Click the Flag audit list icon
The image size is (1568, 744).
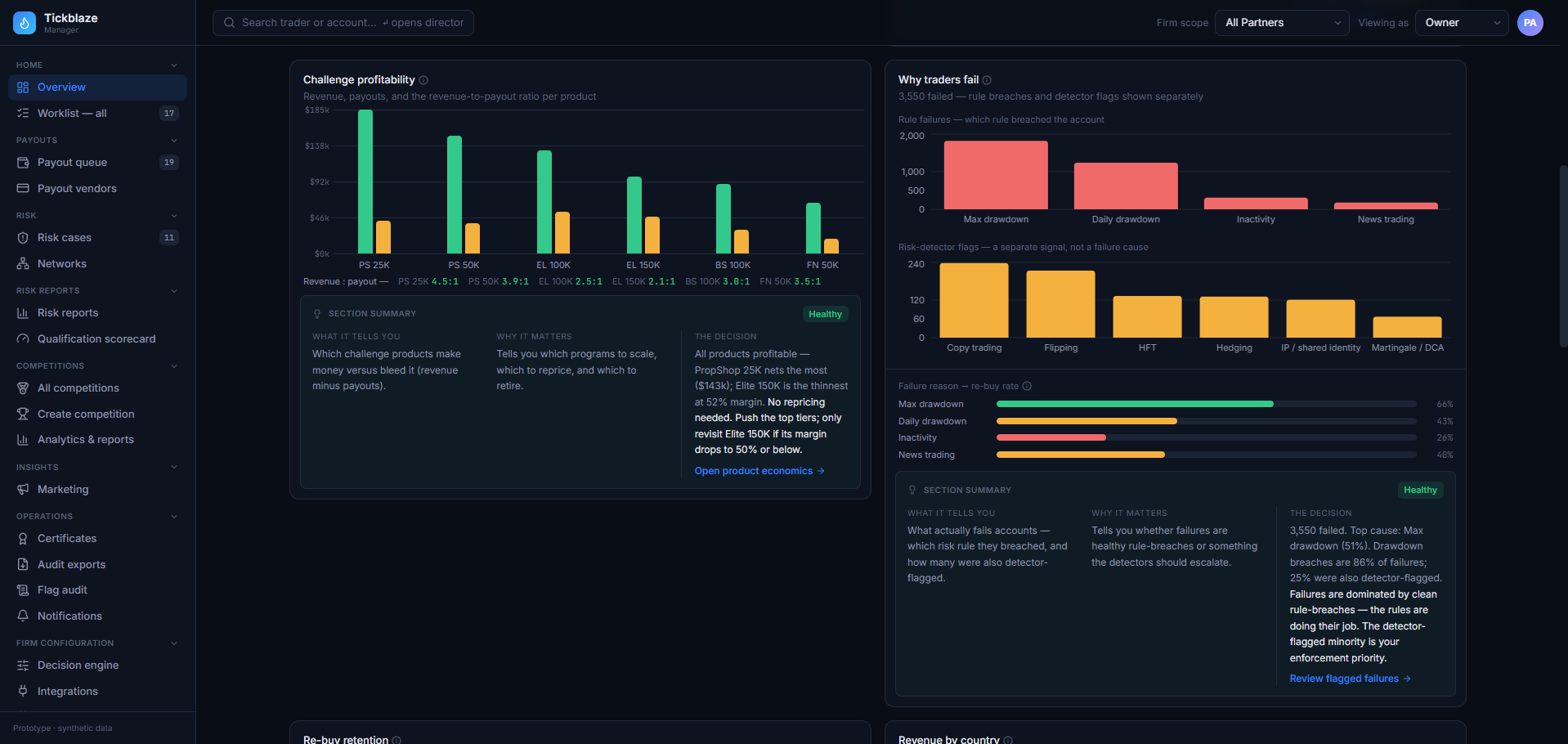click(x=23, y=590)
